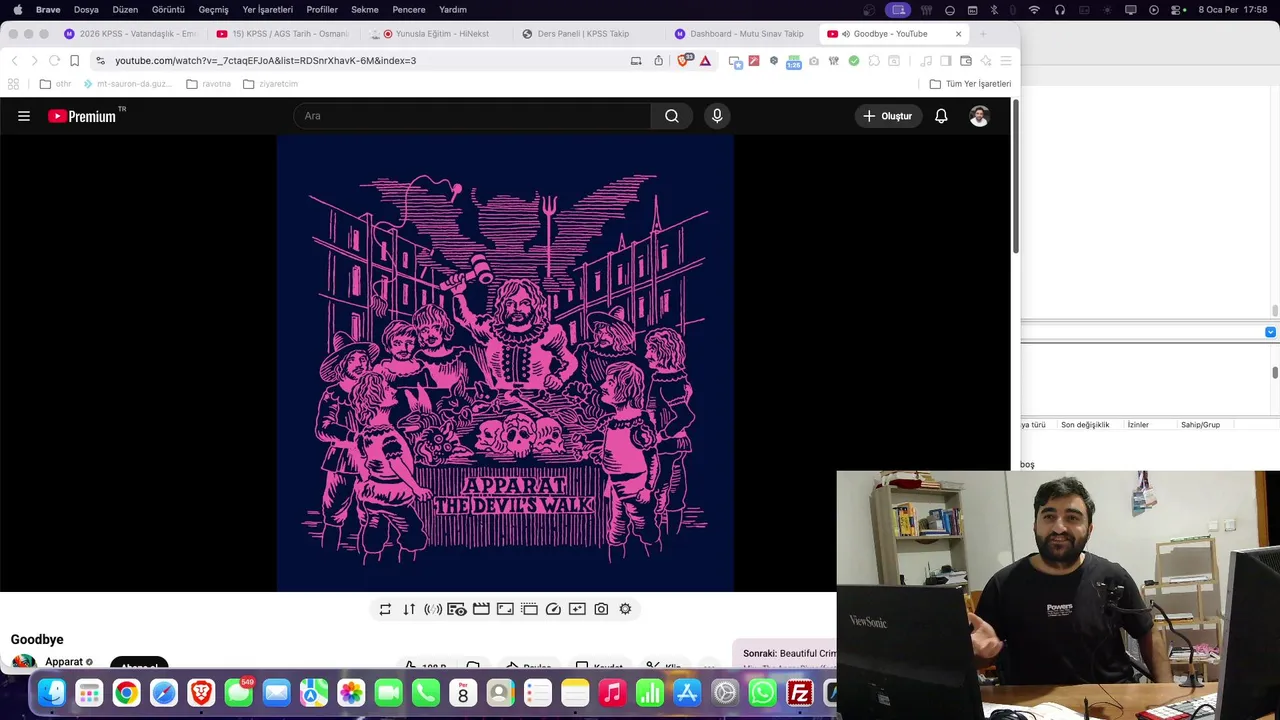
Task: Click the frame-with-plus icon under the video
Action: tap(577, 609)
